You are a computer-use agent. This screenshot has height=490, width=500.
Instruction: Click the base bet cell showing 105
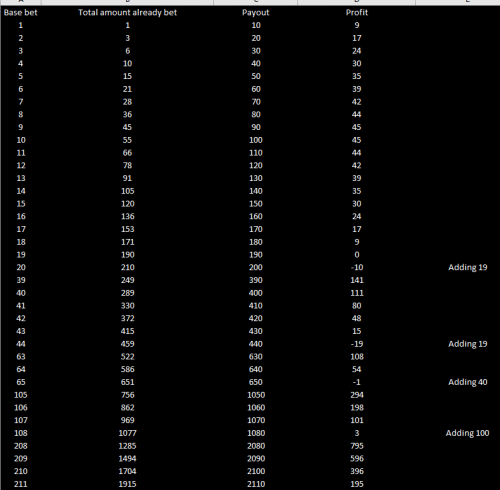coord(21,395)
